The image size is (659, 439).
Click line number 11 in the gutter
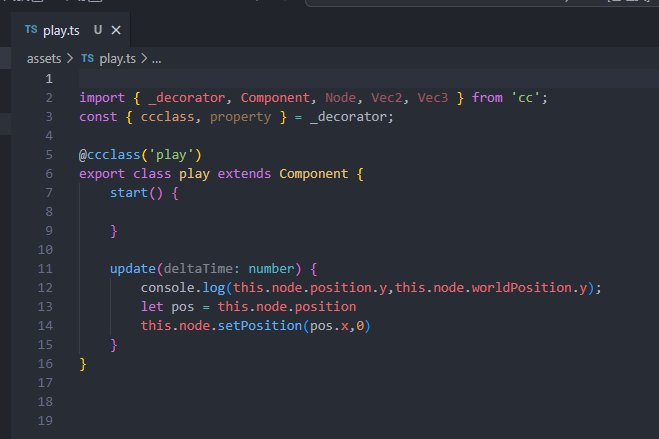[x=45, y=268]
